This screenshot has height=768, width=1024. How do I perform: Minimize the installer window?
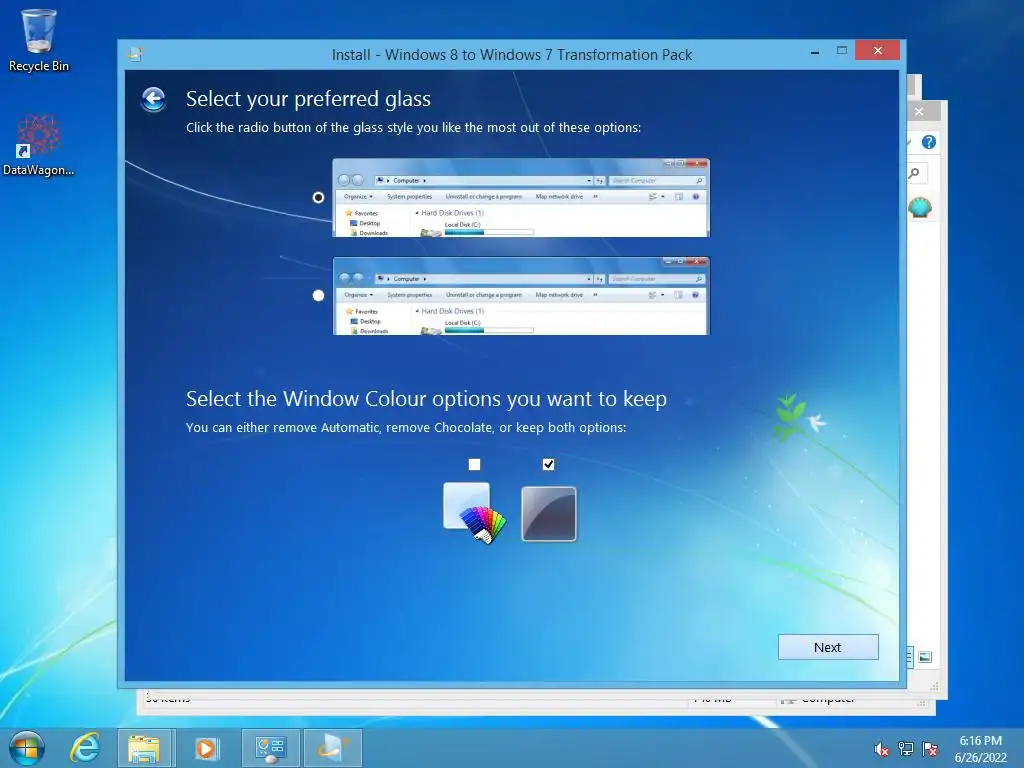814,51
